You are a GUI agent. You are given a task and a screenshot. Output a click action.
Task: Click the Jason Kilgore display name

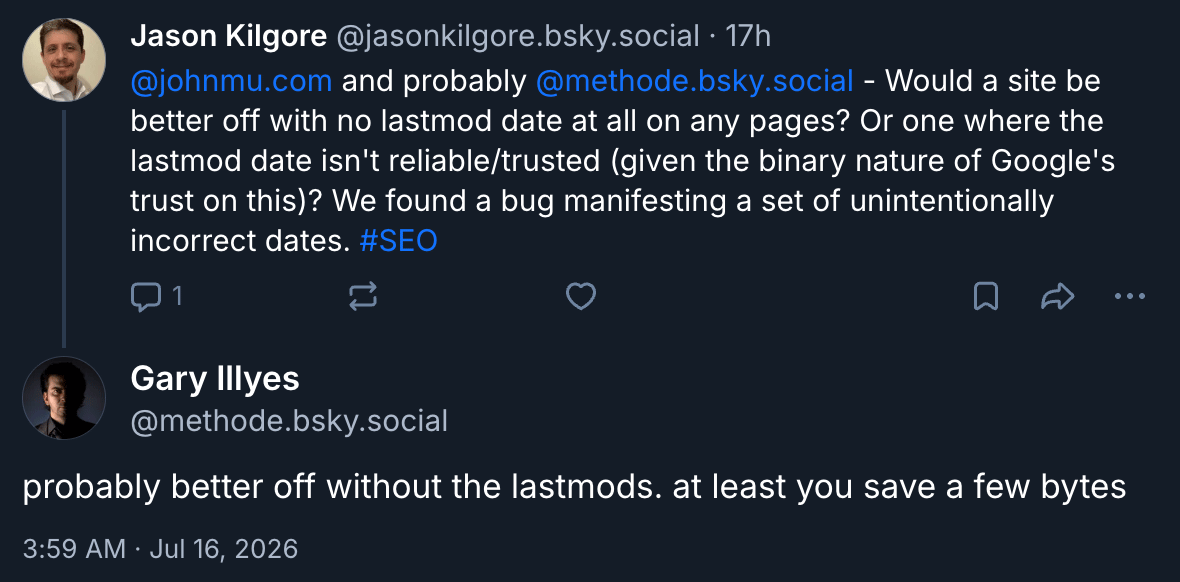click(x=229, y=35)
